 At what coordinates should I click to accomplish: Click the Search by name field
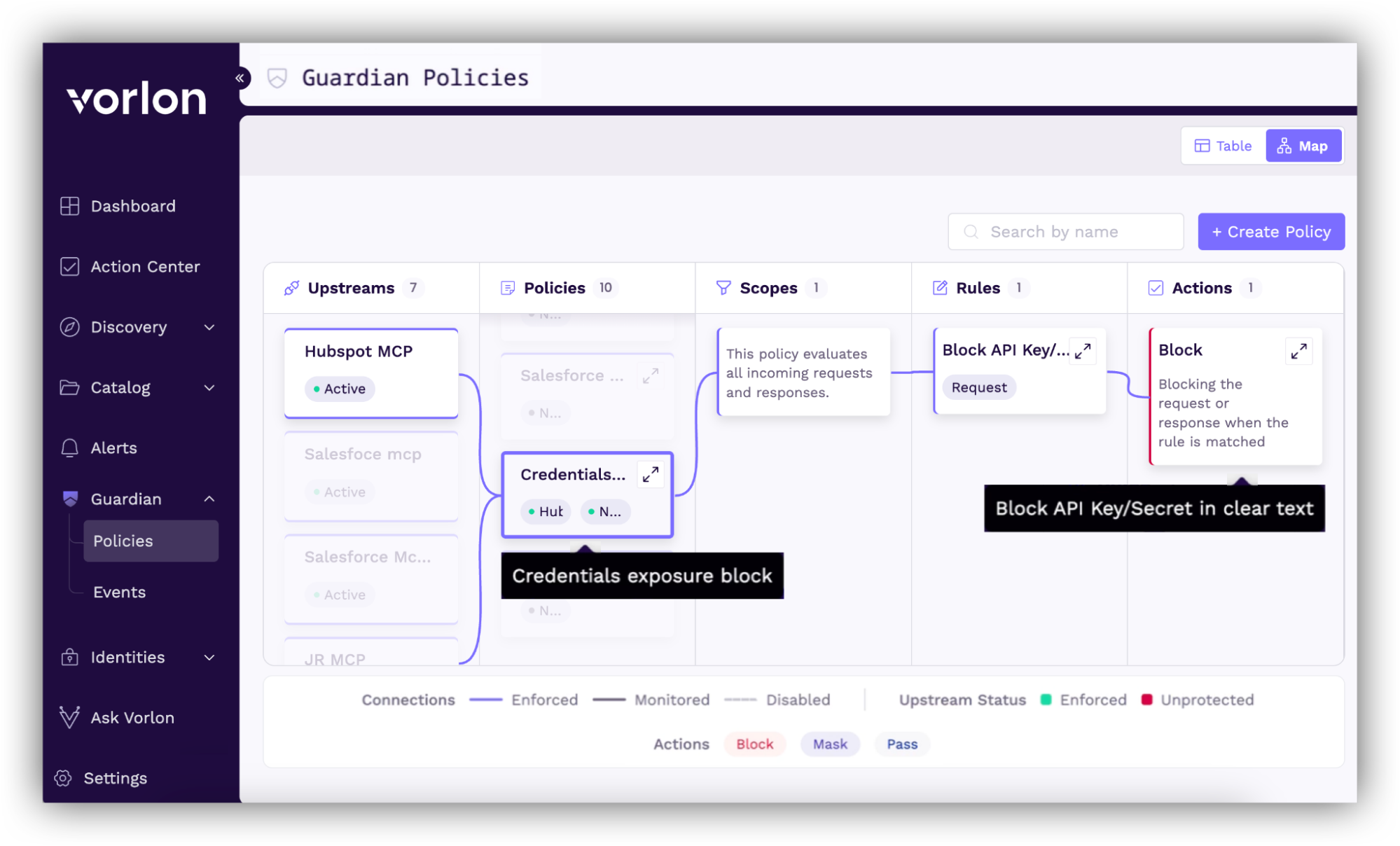click(x=1065, y=232)
